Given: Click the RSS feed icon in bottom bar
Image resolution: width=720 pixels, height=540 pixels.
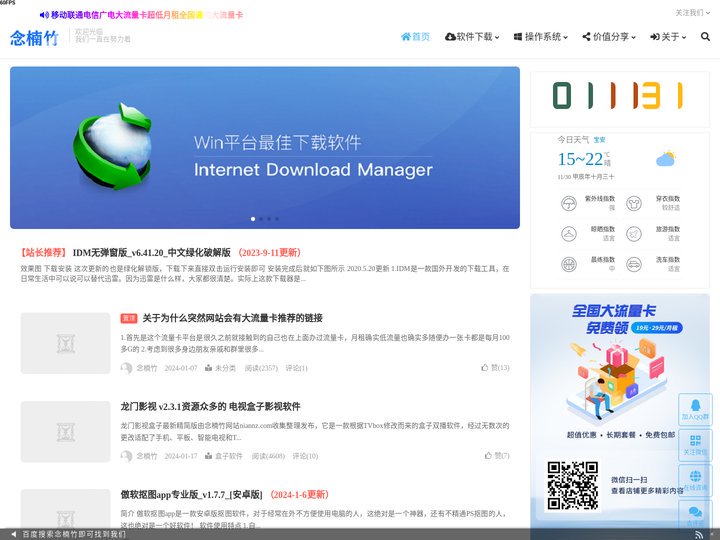Looking at the screenshot, I should coord(699,534).
